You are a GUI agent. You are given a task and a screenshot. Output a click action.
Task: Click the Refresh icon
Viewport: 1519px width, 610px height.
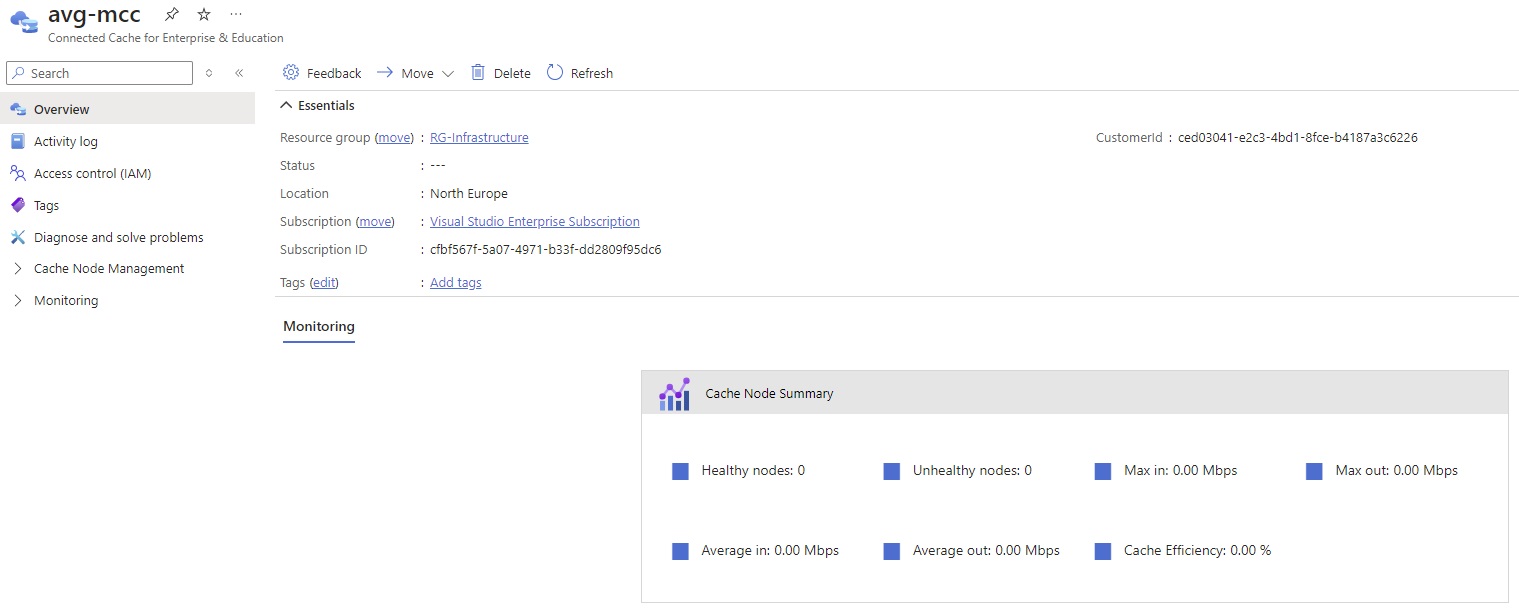click(x=554, y=72)
